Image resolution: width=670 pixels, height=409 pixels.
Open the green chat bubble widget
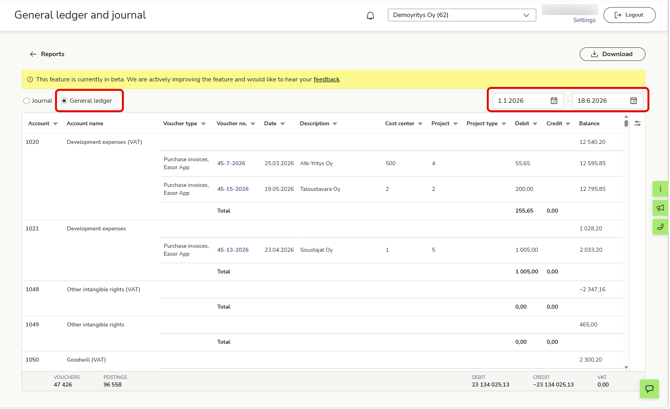[649, 388]
